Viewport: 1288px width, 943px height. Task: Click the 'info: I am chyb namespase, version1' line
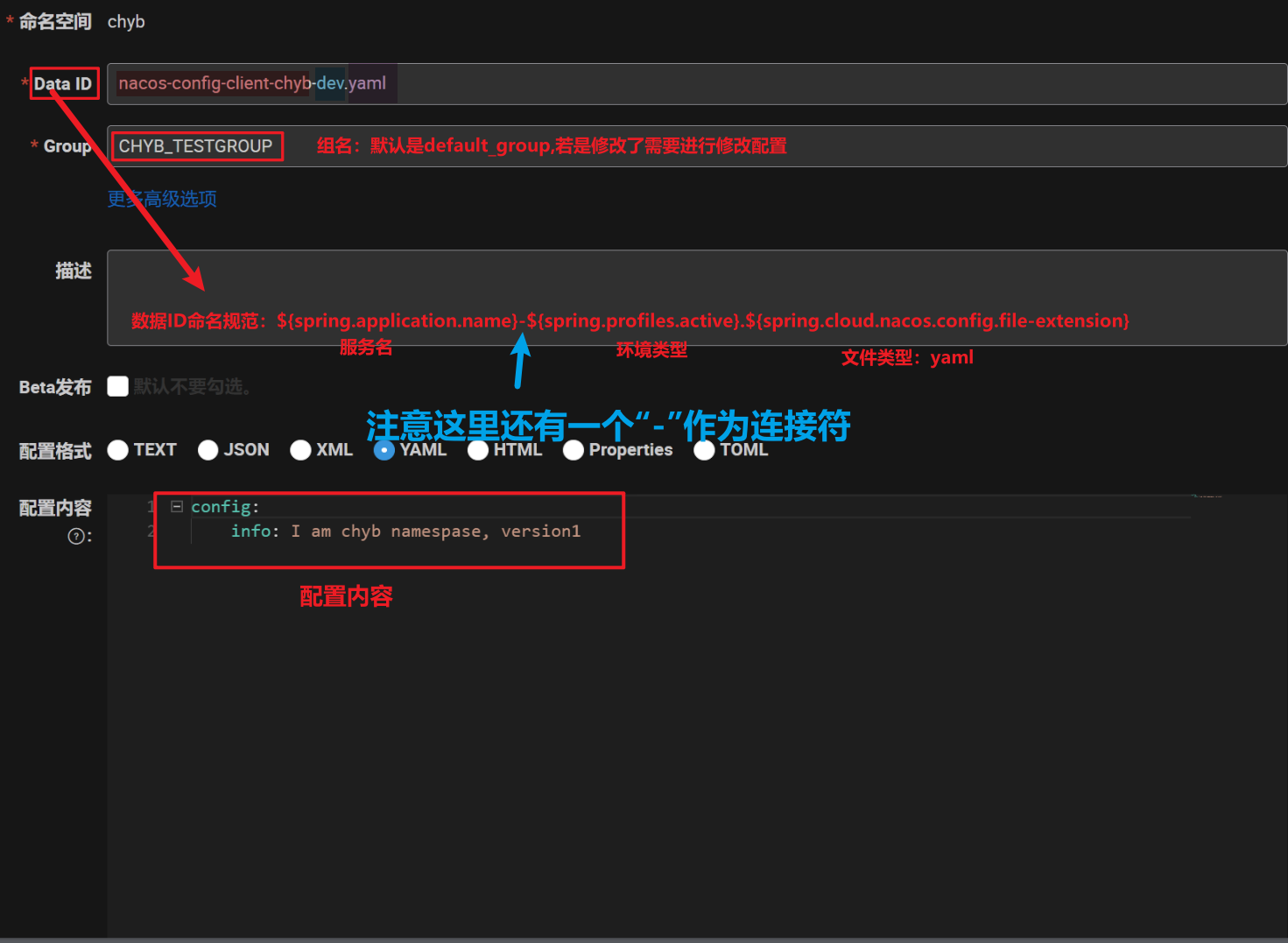pyautogui.click(x=405, y=531)
